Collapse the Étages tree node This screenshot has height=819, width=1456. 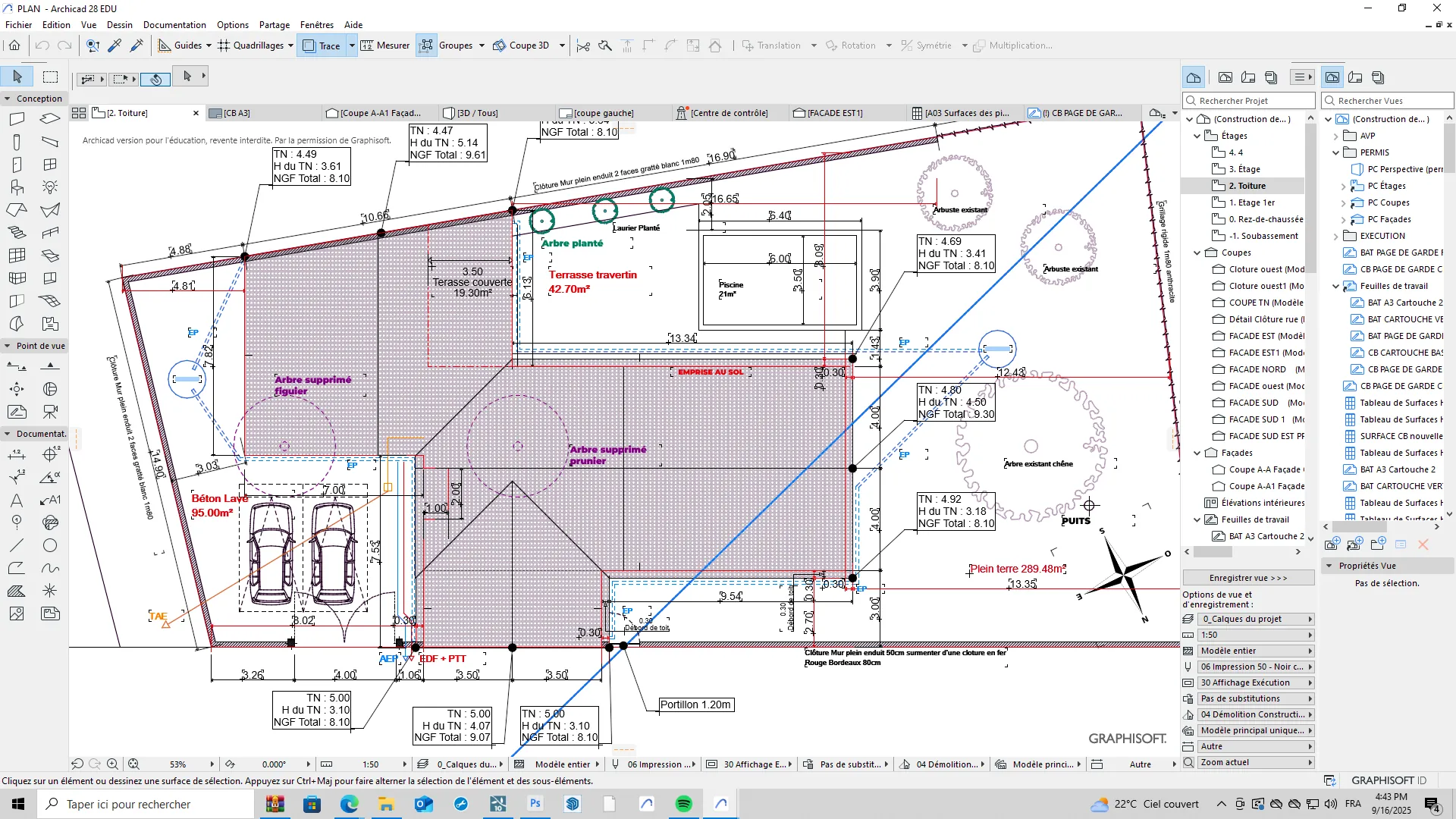coord(1197,136)
